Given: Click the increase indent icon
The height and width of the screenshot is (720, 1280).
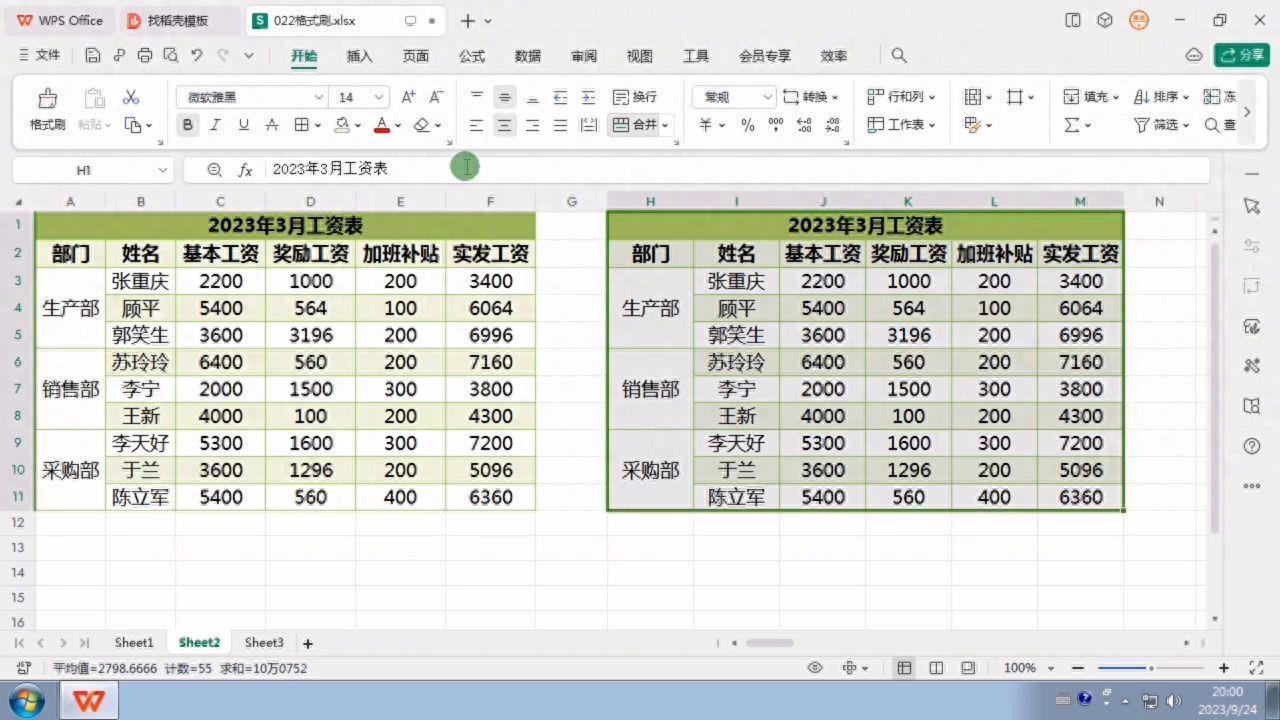Looking at the screenshot, I should (x=588, y=97).
